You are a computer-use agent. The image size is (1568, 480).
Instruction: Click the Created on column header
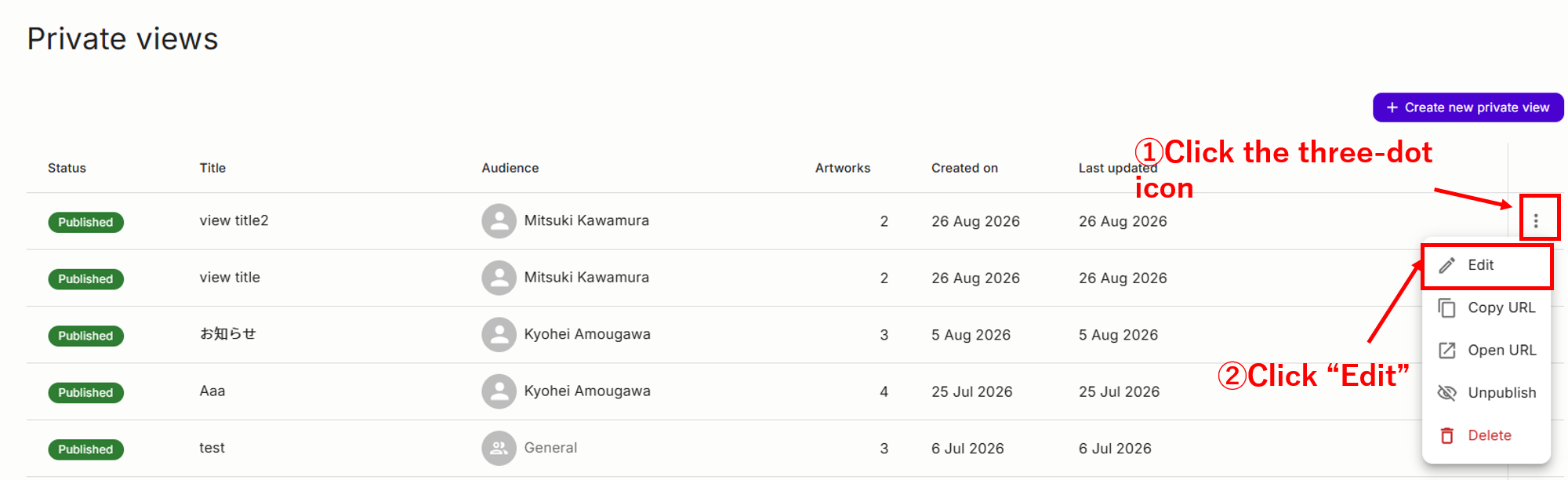point(964,168)
